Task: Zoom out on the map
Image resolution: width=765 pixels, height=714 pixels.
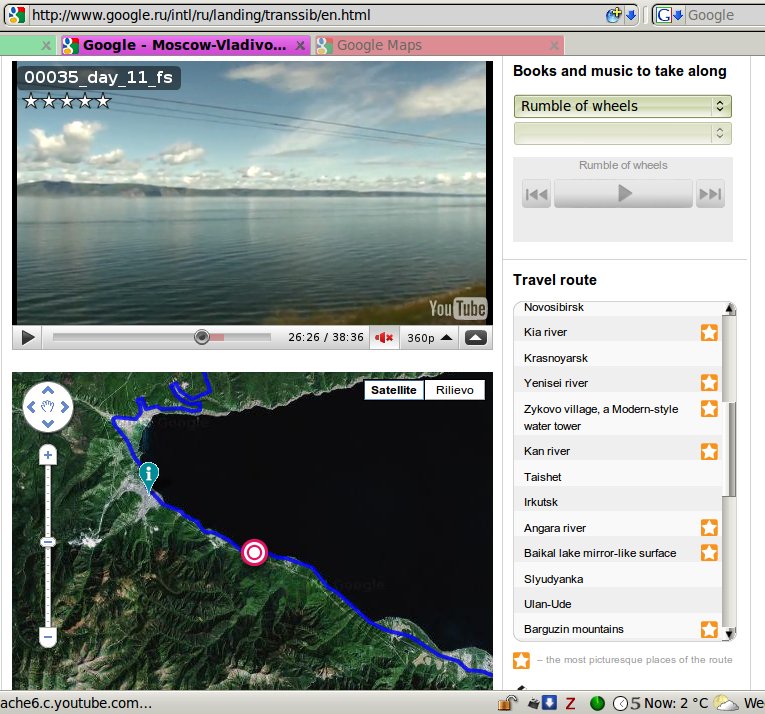Action: coord(48,637)
